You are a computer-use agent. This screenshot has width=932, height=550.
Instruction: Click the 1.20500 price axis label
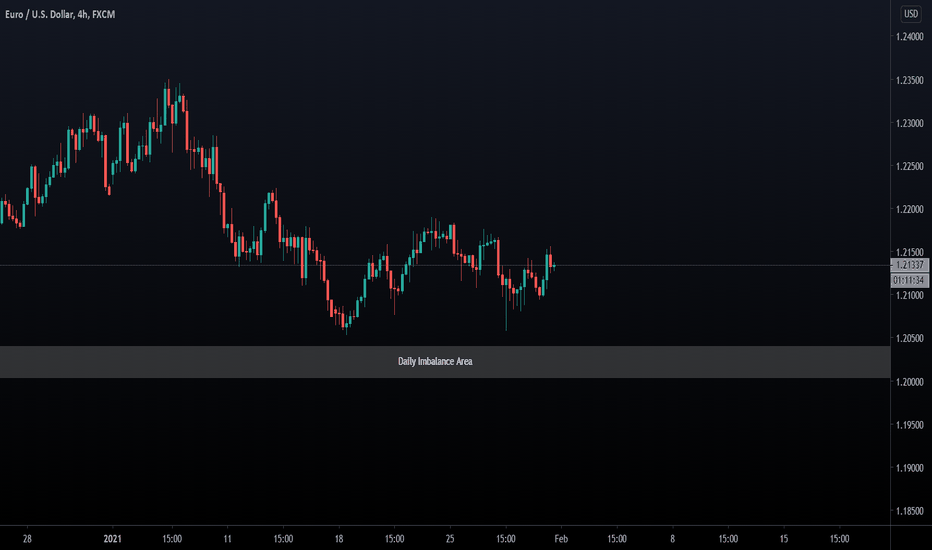[909, 338]
